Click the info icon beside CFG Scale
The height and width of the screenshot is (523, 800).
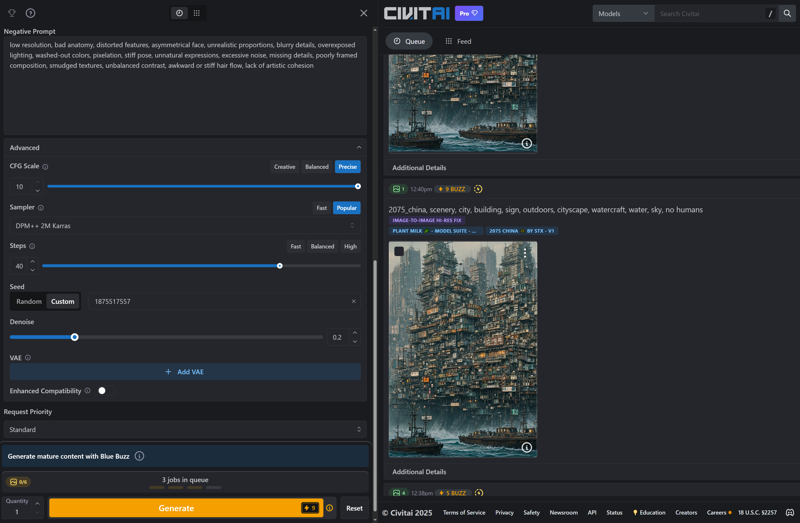point(45,167)
